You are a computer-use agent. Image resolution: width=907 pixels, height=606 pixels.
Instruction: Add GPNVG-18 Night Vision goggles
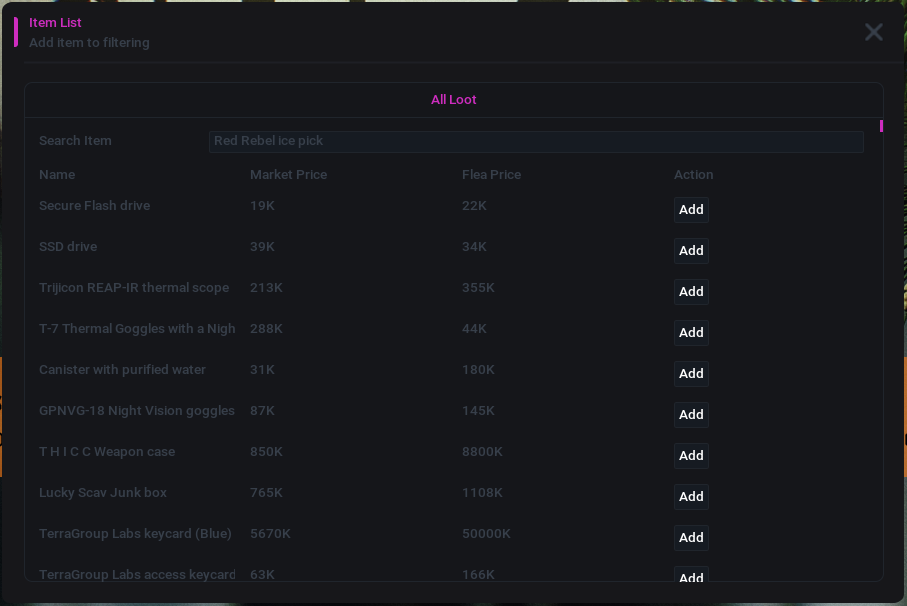click(x=691, y=415)
